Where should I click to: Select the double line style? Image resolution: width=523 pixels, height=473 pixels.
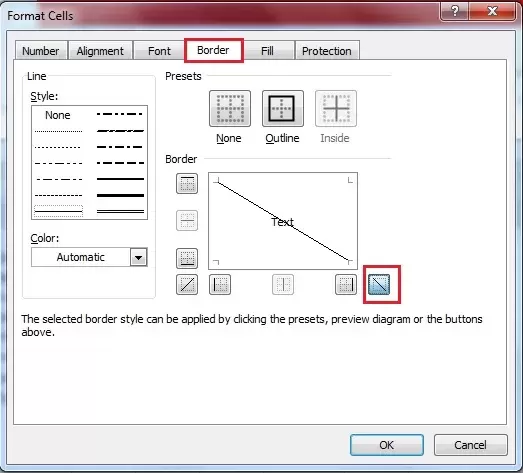(x=120, y=211)
